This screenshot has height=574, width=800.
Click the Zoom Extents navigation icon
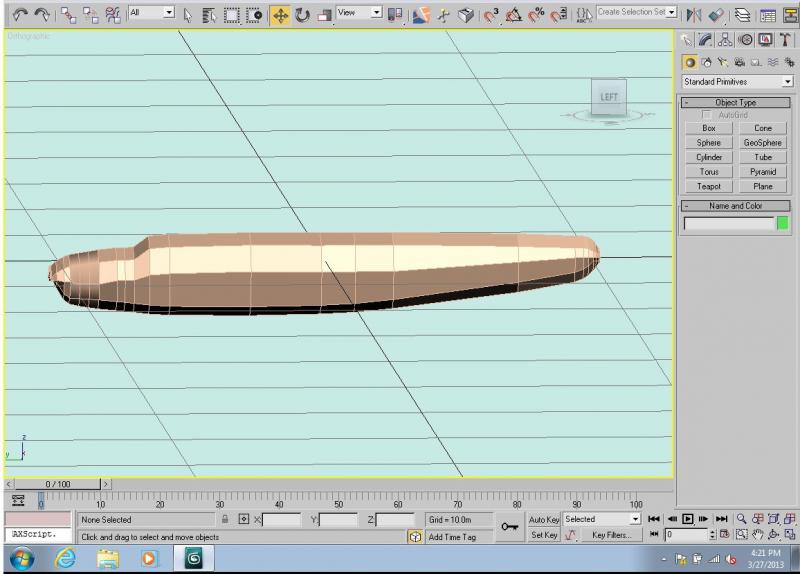773,519
